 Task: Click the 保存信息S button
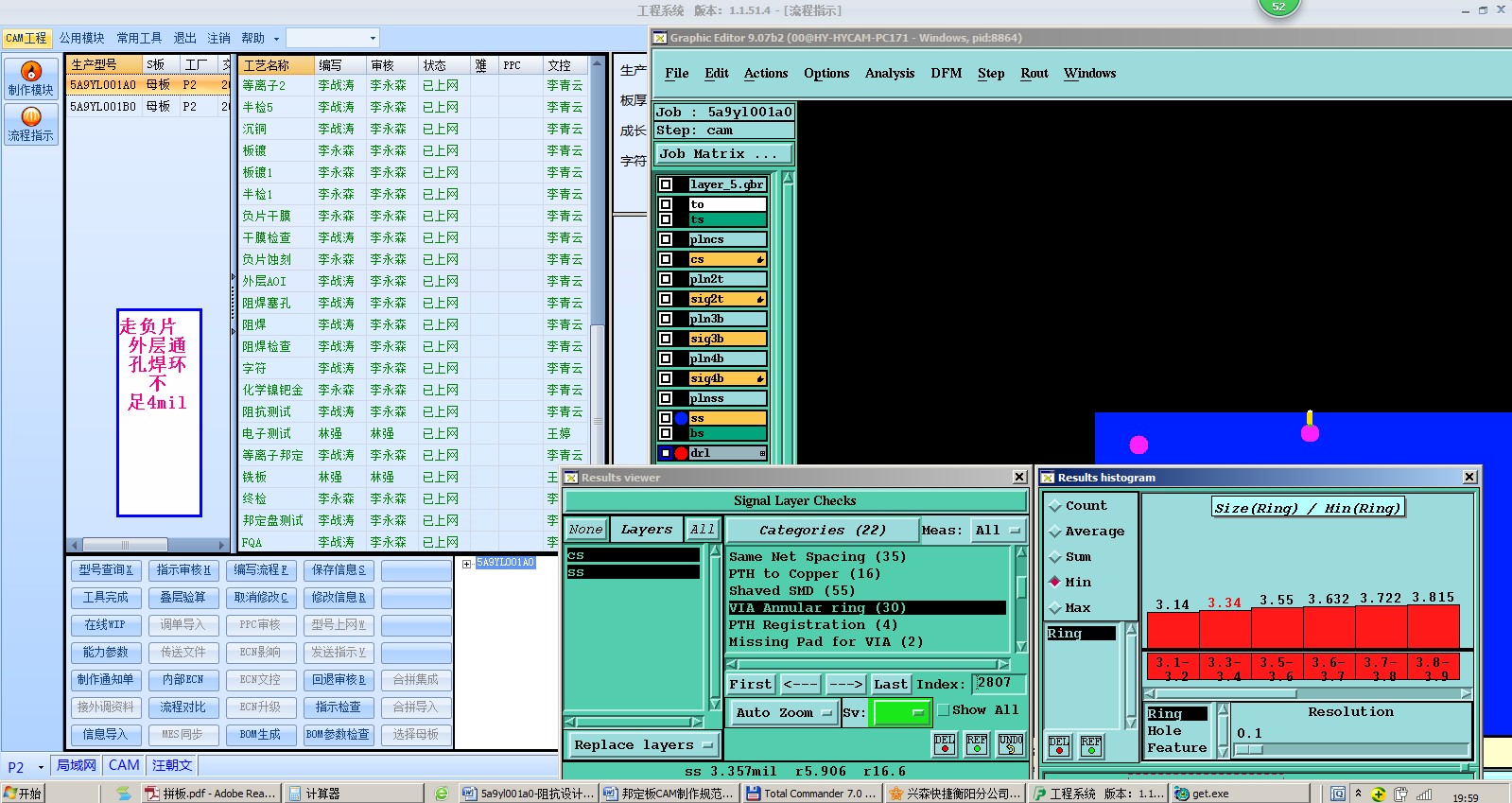[x=339, y=569]
